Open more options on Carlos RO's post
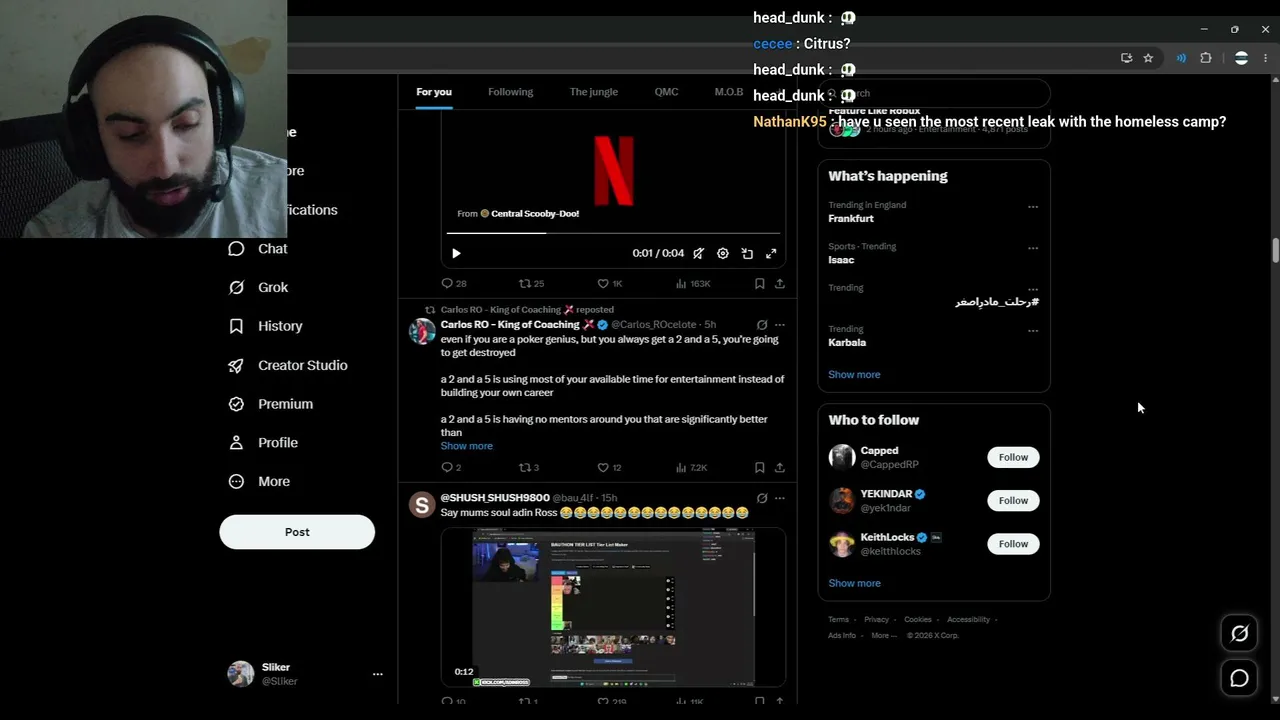Screen dimensions: 1280x720 pos(780,325)
